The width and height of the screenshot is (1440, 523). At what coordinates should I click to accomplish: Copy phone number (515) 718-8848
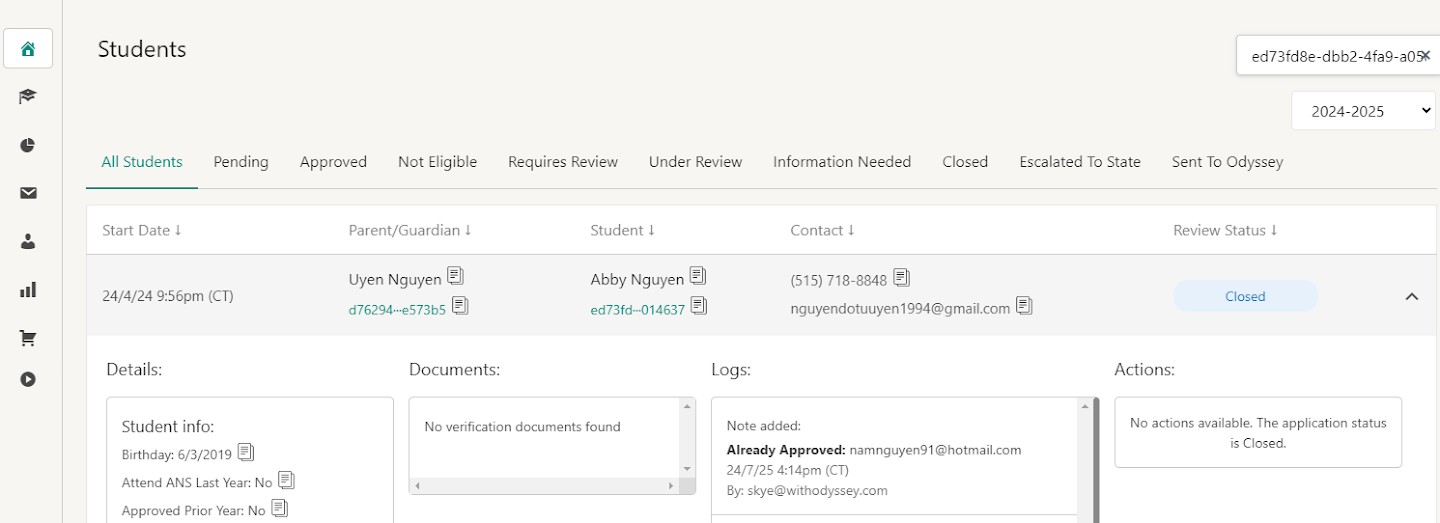pyautogui.click(x=901, y=276)
